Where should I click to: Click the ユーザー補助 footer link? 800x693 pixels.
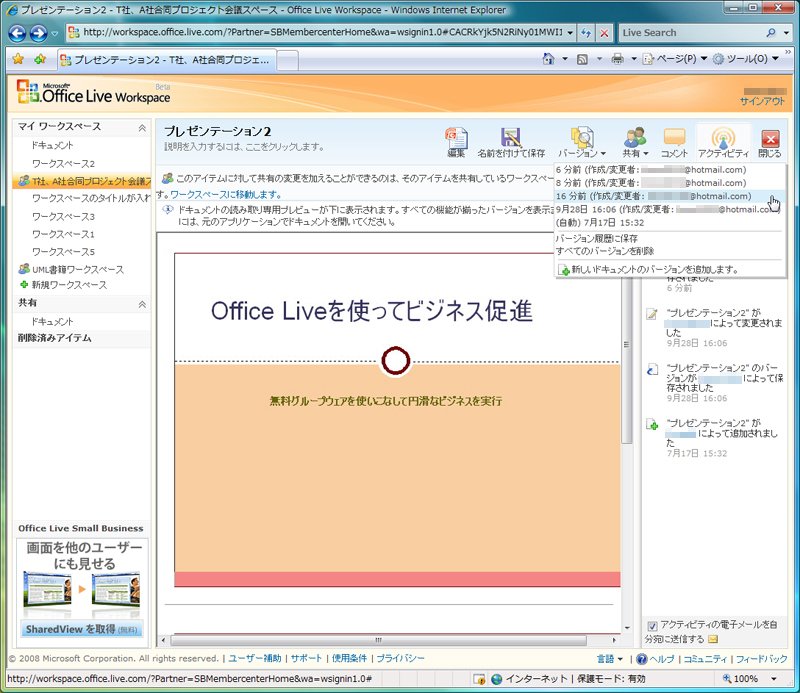255,658
